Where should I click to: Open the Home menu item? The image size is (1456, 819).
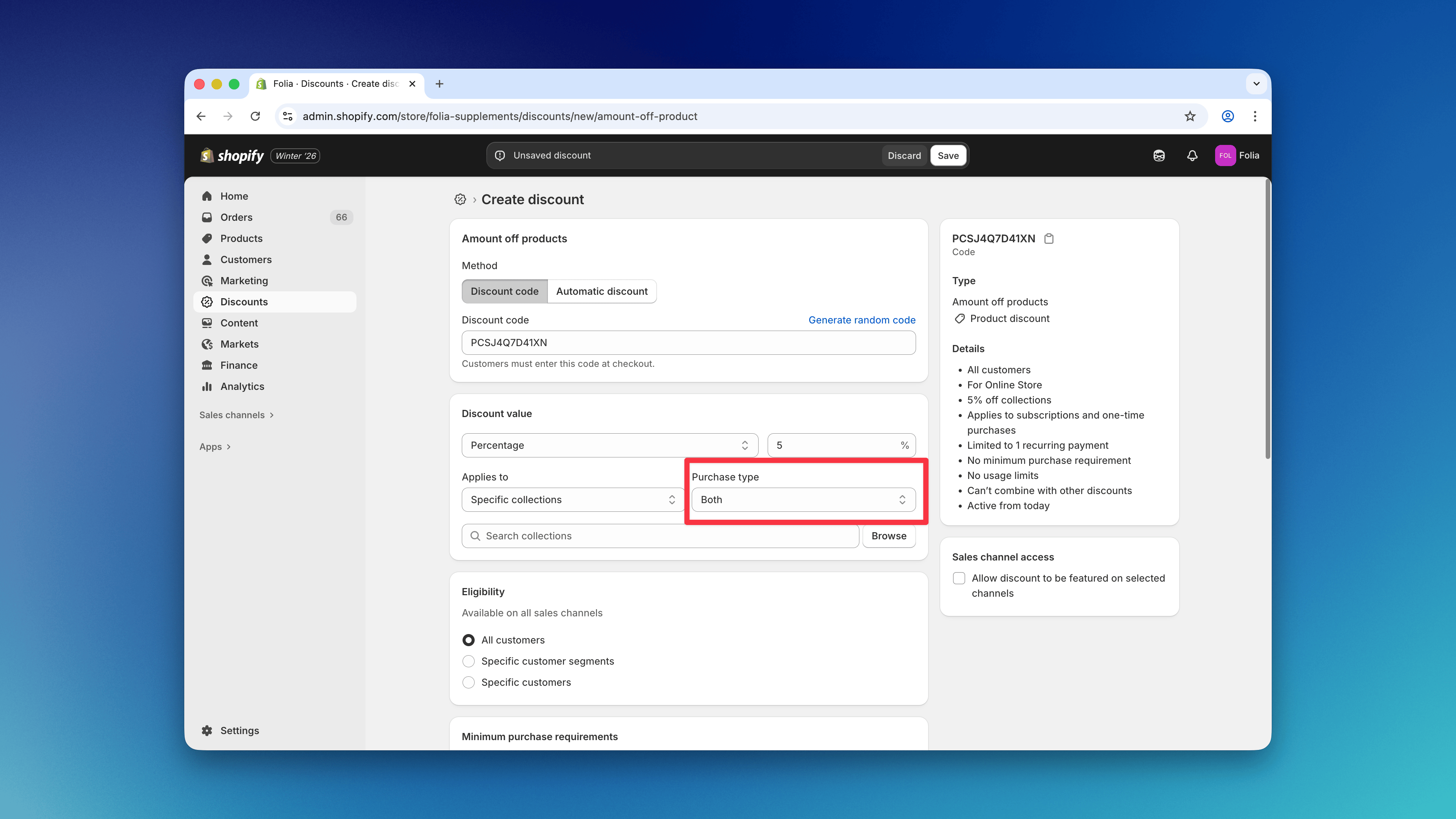point(275,196)
